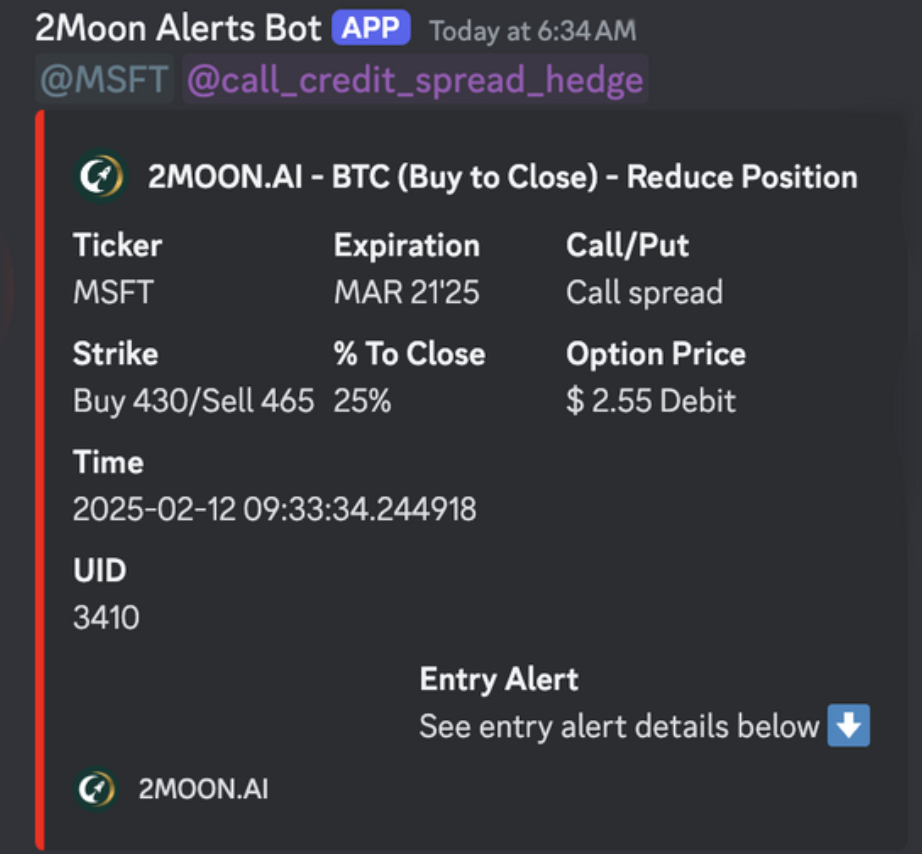The width and height of the screenshot is (922, 854).
Task: Open the @call_credit_spread_hedge role mention
Action: 415,80
